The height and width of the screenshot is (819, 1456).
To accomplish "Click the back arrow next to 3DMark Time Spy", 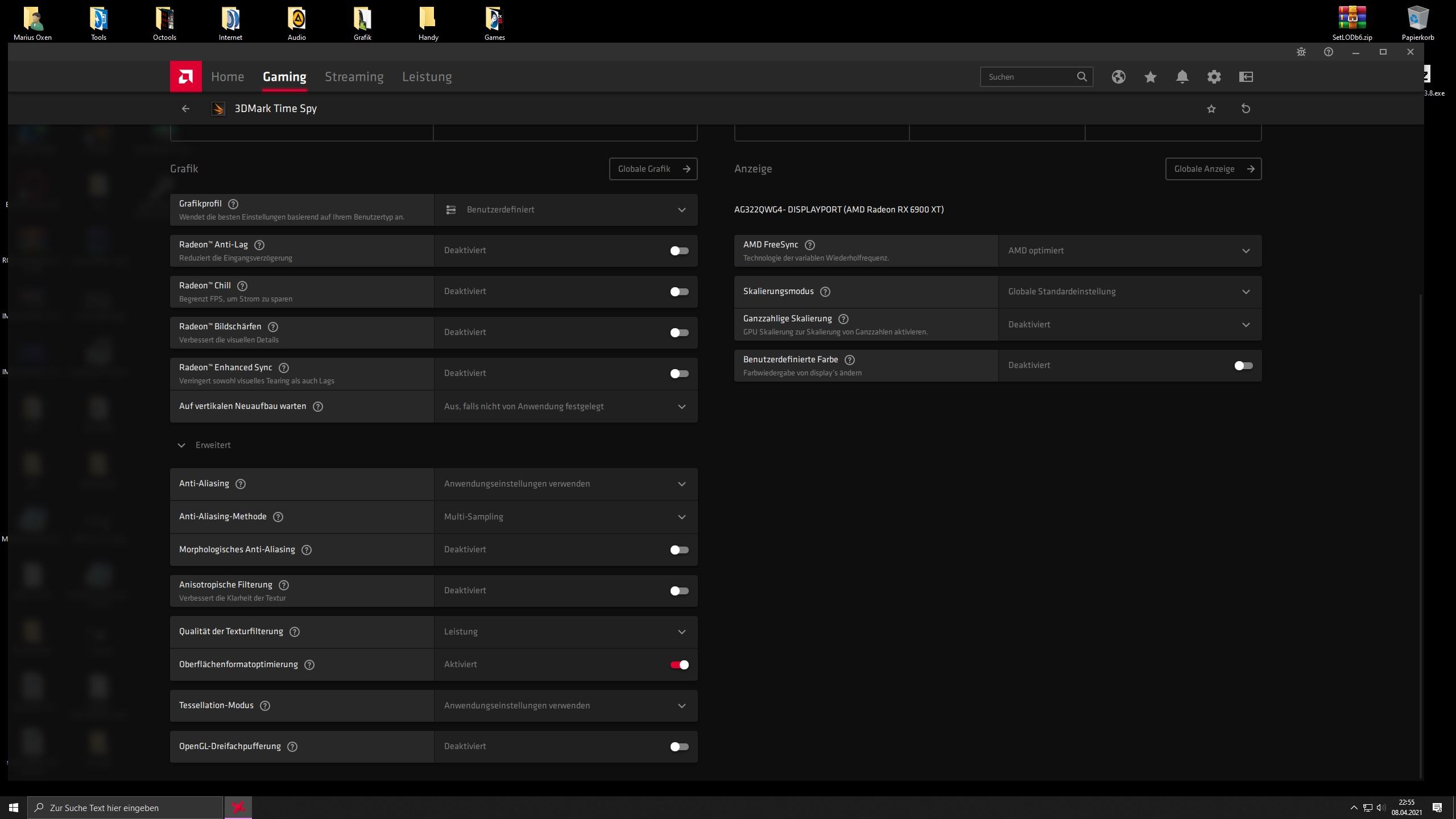I will point(185,109).
